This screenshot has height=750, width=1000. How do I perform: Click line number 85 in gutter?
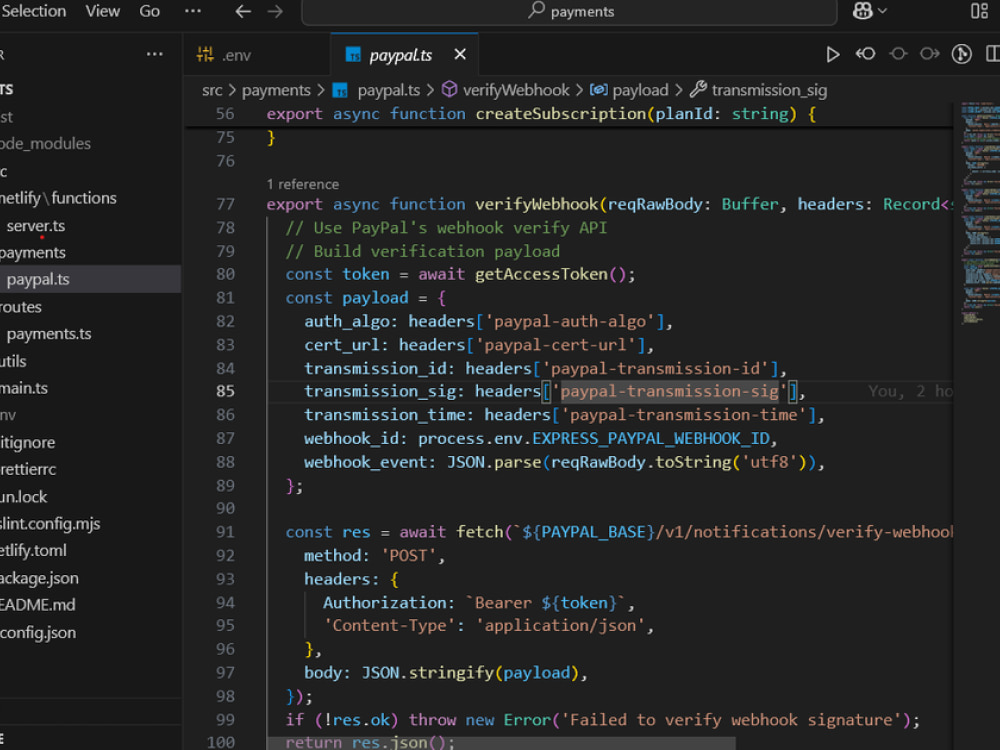pyautogui.click(x=225, y=391)
